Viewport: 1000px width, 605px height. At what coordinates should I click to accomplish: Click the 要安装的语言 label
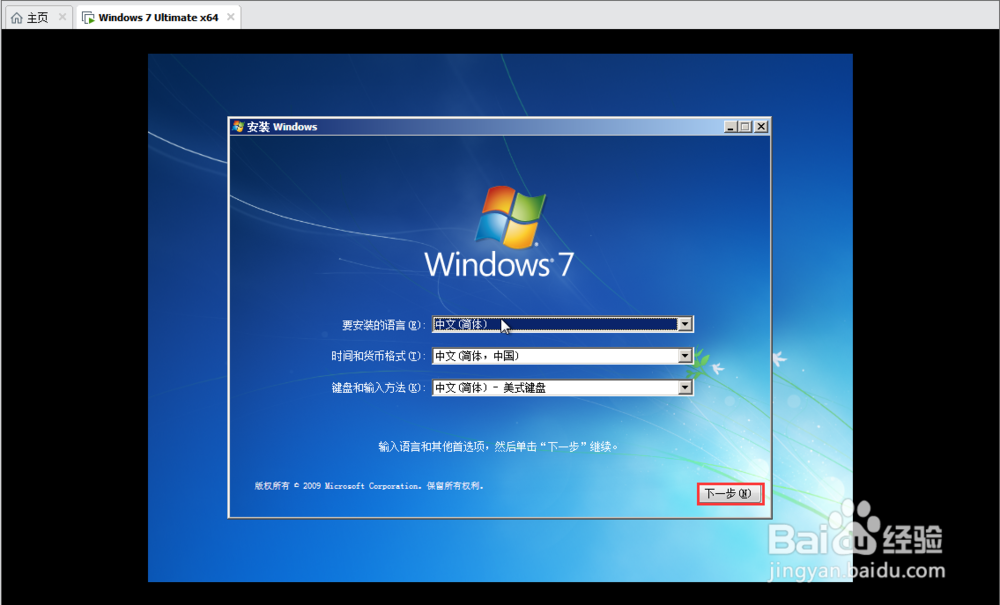tap(383, 325)
